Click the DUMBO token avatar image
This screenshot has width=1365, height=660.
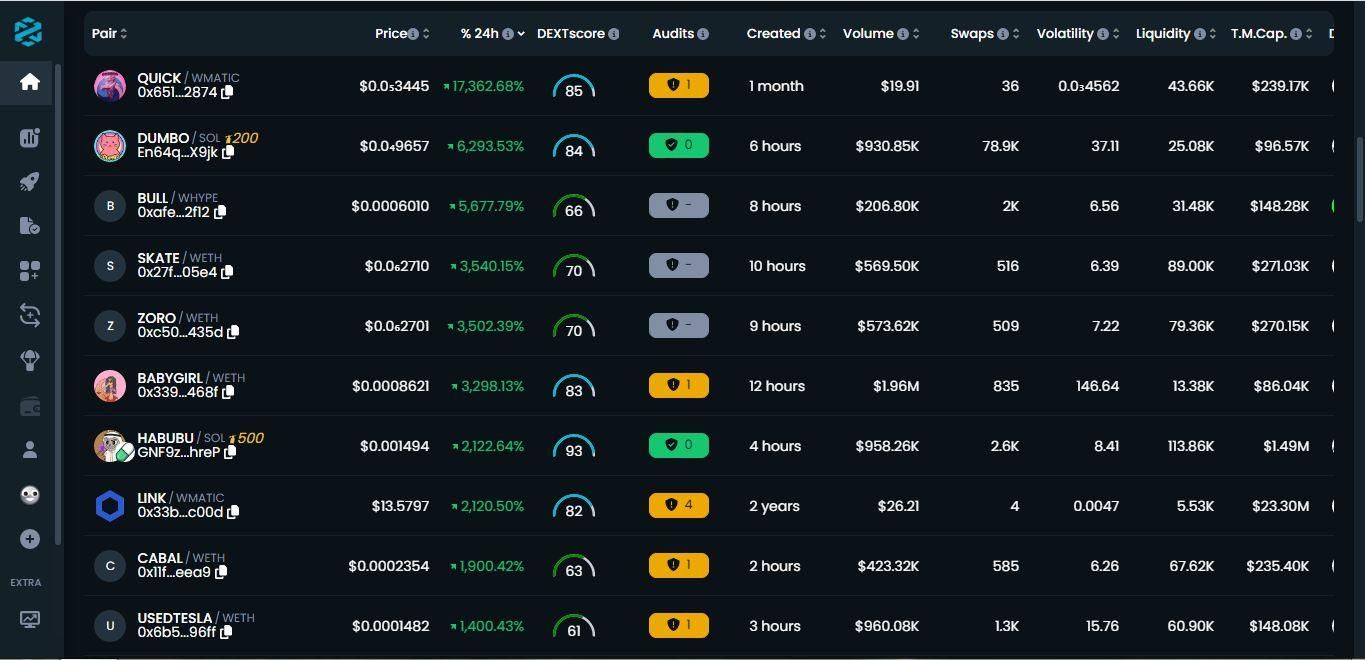(110, 146)
